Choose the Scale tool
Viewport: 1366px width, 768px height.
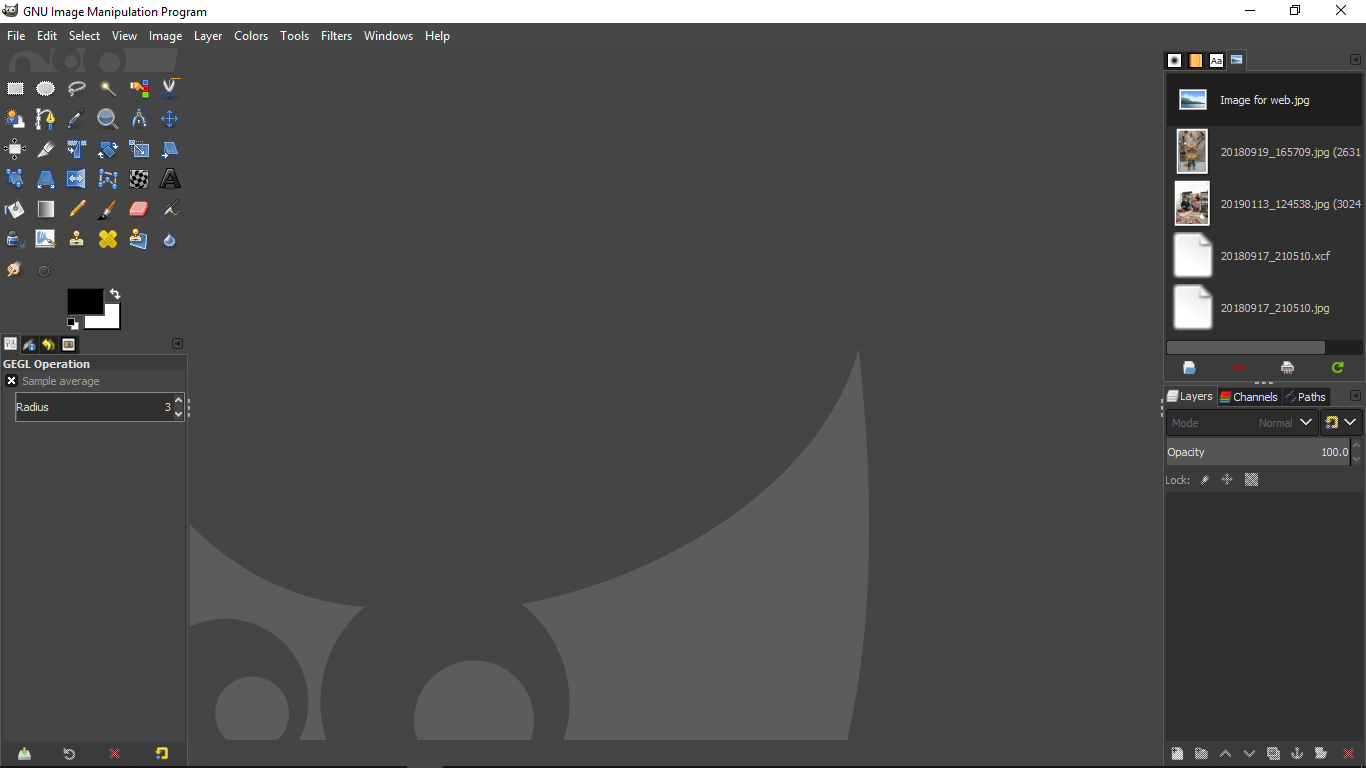(x=139, y=149)
